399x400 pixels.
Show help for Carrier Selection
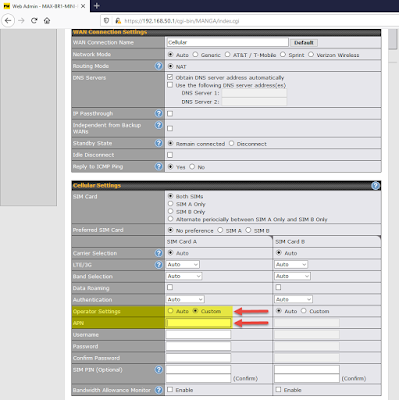(x=159, y=253)
